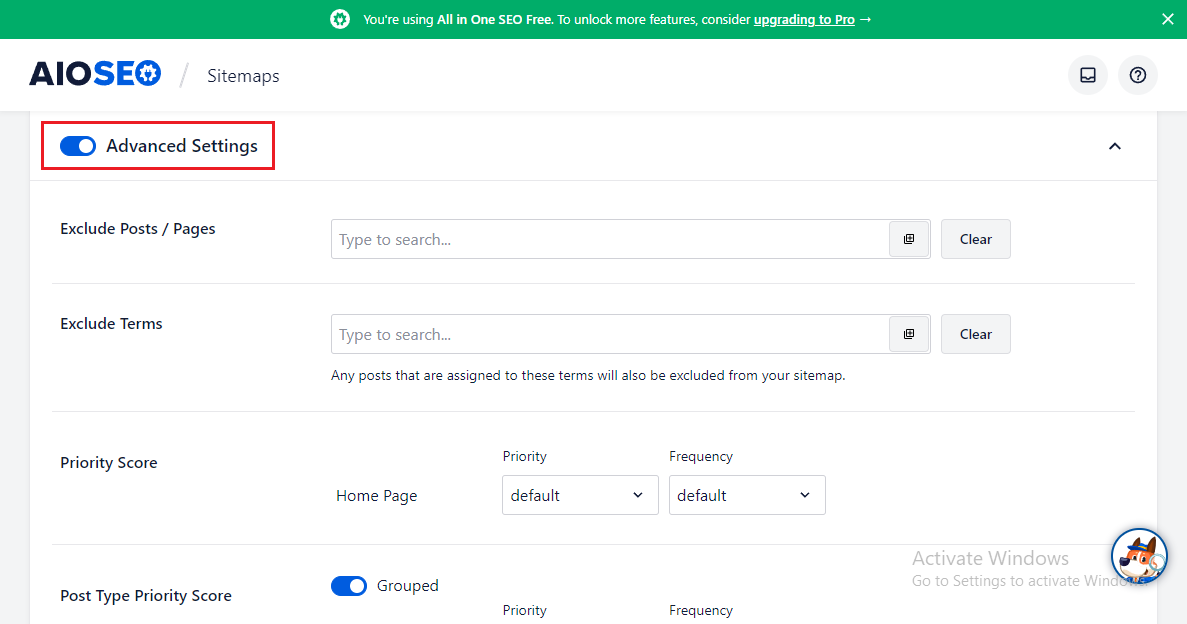Image resolution: width=1187 pixels, height=624 pixels.
Task: Open the Home Page Priority dropdown
Action: (580, 495)
